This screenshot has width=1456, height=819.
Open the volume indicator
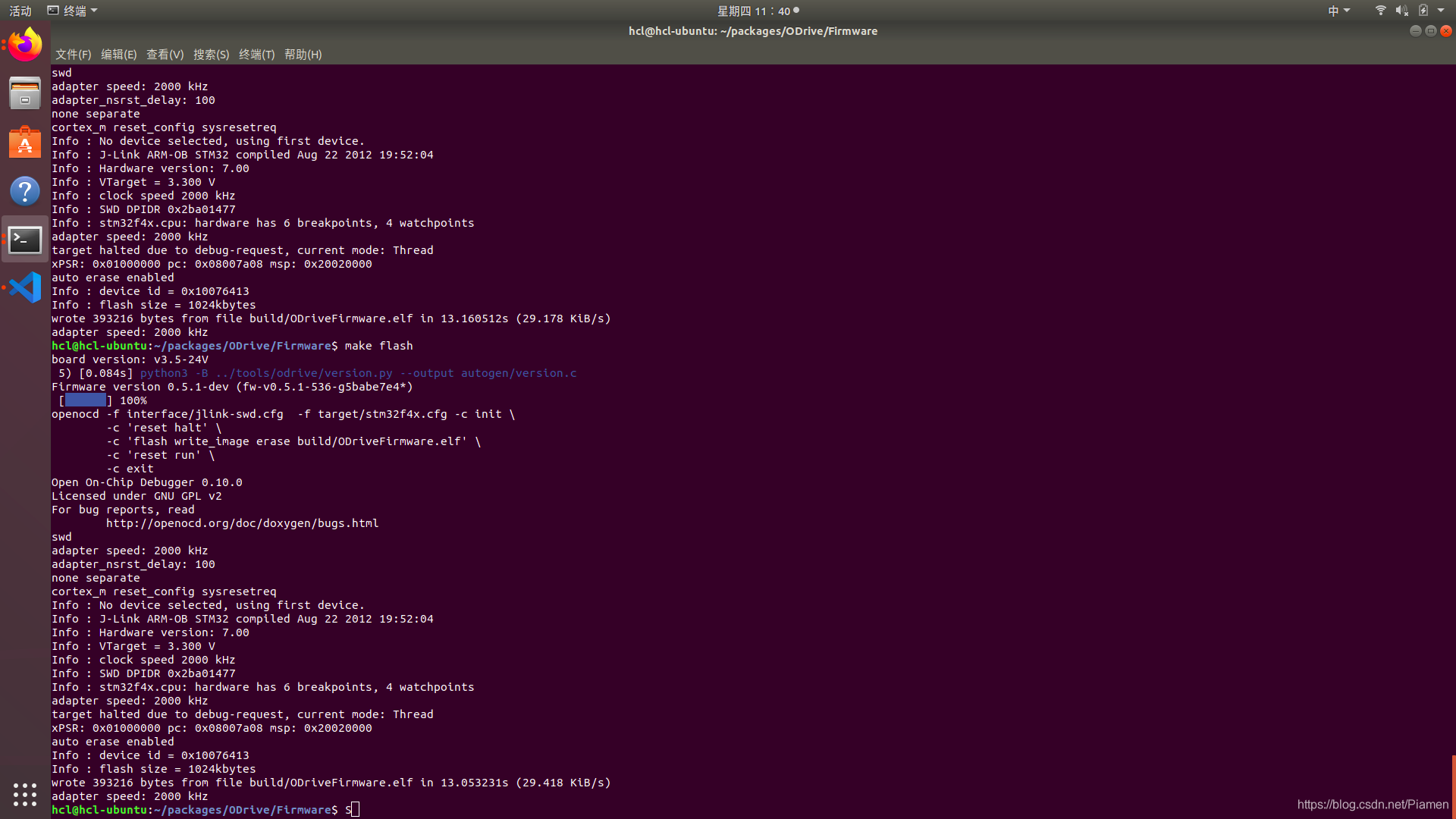[1401, 11]
